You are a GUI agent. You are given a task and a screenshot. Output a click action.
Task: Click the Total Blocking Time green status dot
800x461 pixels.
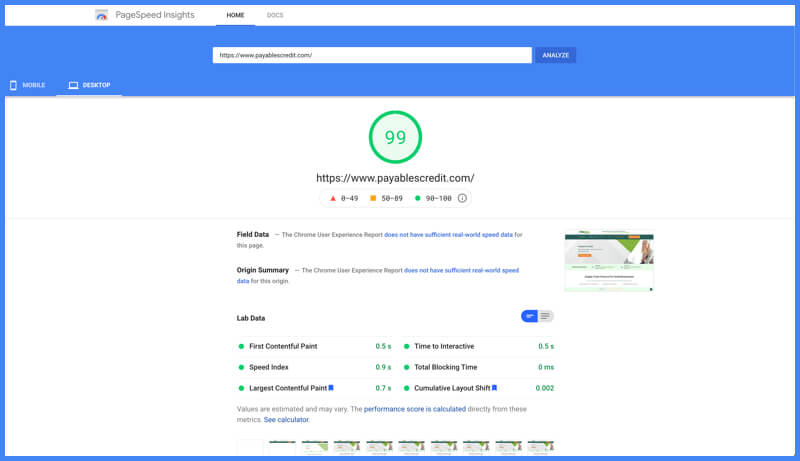(407, 367)
